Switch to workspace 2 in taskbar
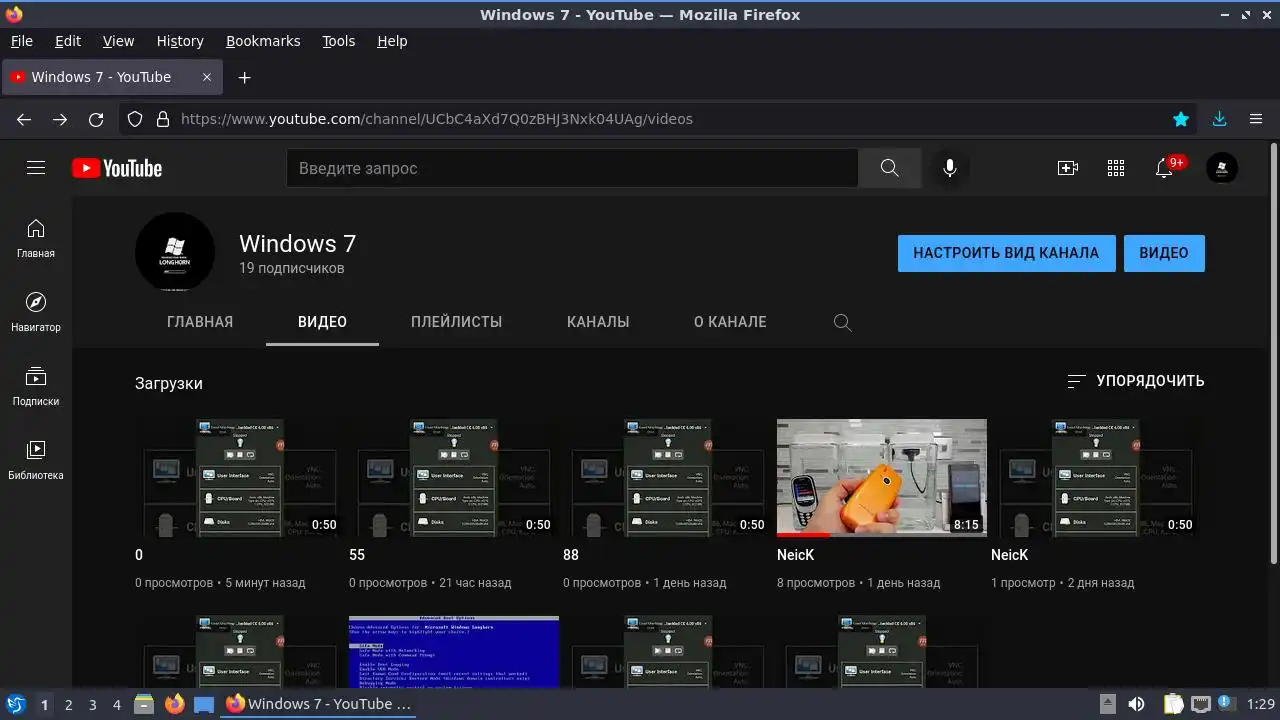 [x=68, y=704]
